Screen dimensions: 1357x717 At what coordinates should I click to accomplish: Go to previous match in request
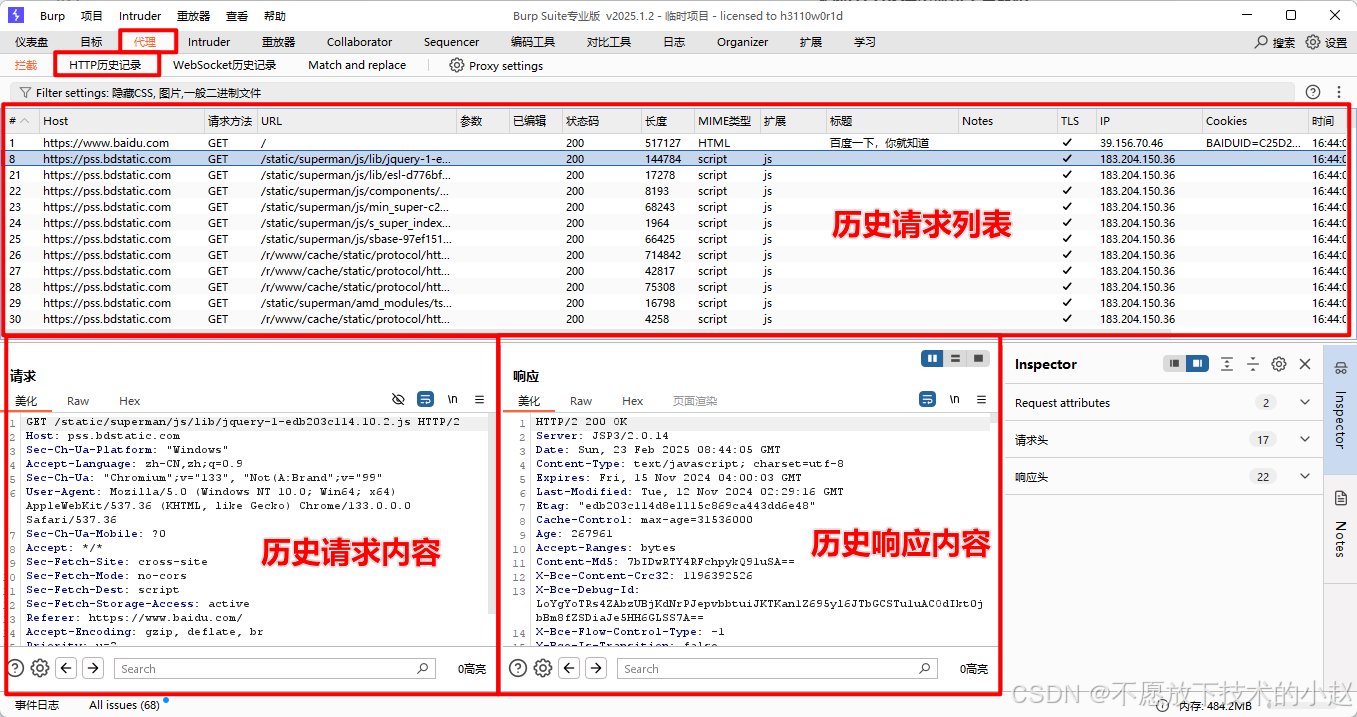(67, 668)
